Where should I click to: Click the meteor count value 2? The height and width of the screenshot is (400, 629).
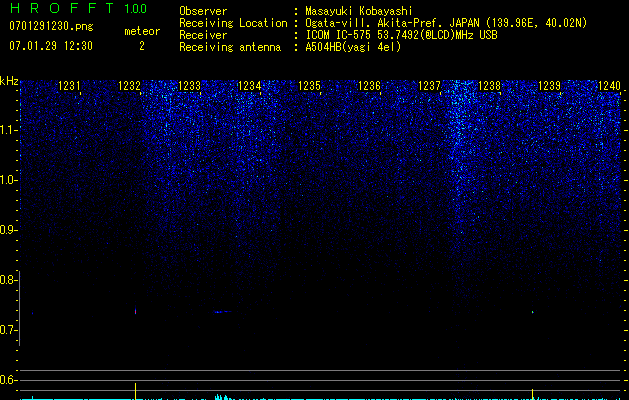click(x=142, y=46)
